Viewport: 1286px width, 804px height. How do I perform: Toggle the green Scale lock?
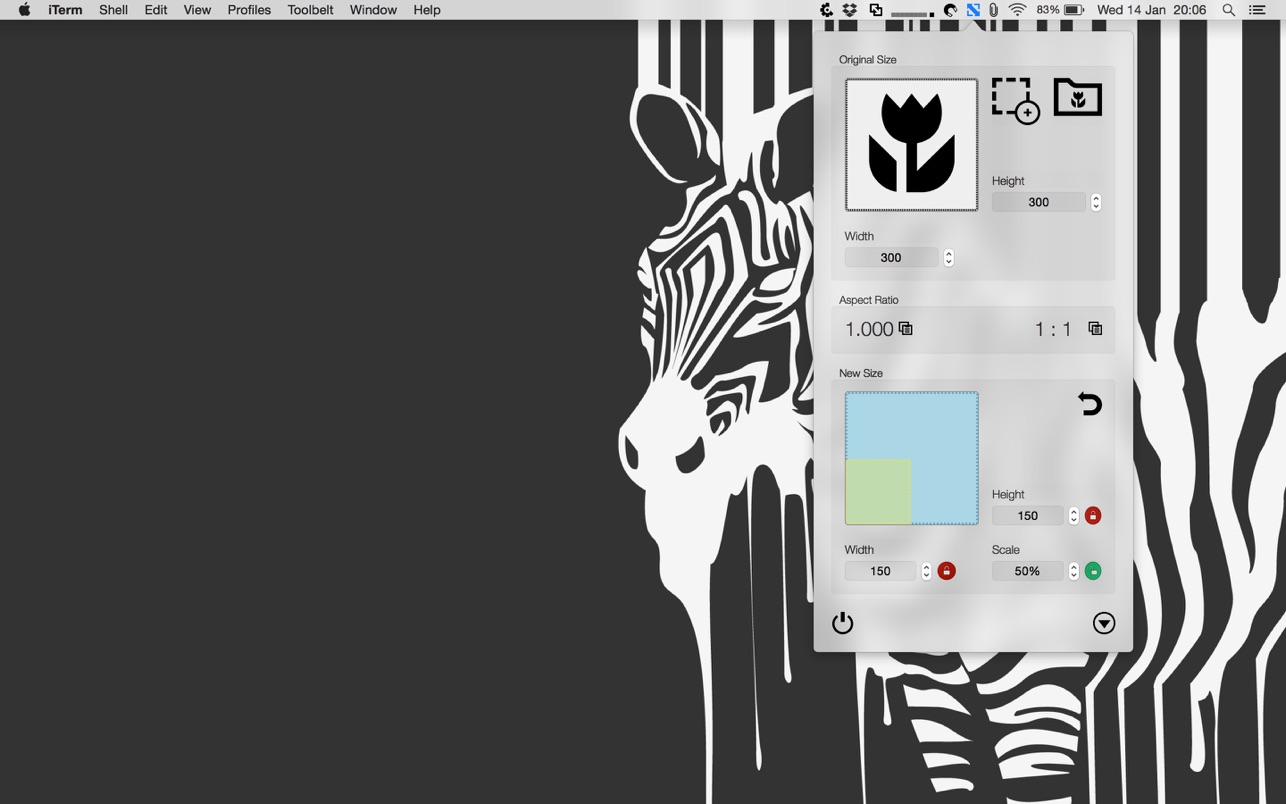click(x=1093, y=571)
